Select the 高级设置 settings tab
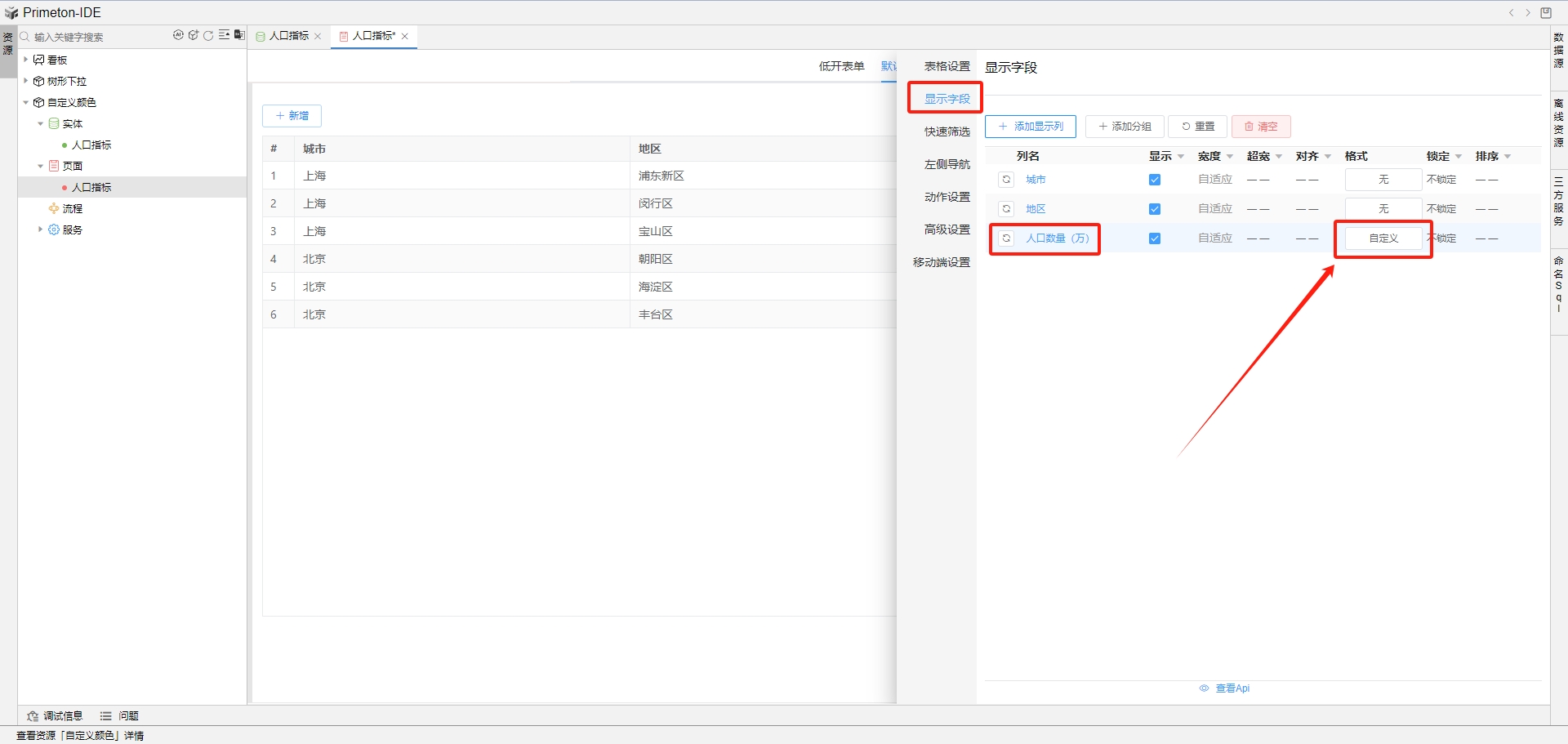This screenshot has height=744, width=1568. tap(947, 229)
